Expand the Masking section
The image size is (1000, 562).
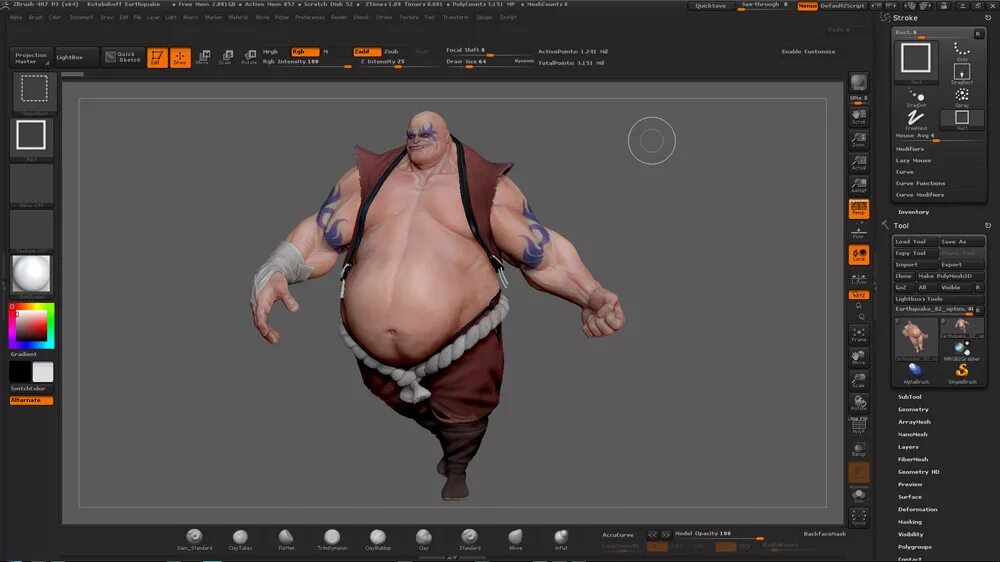pyautogui.click(x=910, y=522)
